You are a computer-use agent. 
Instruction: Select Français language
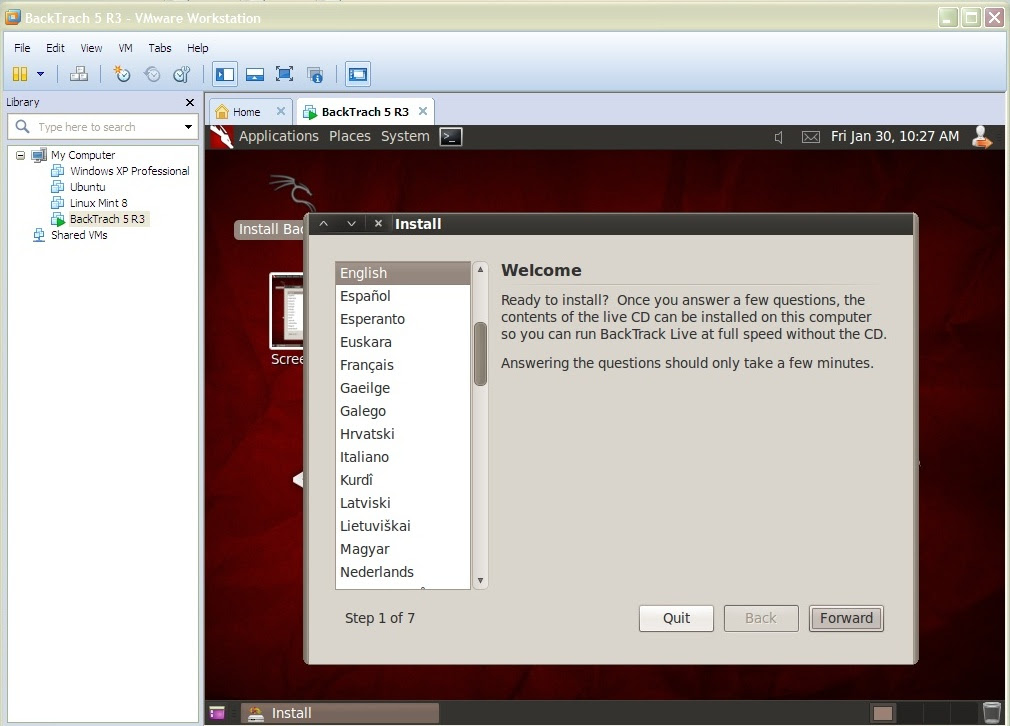tap(403, 365)
